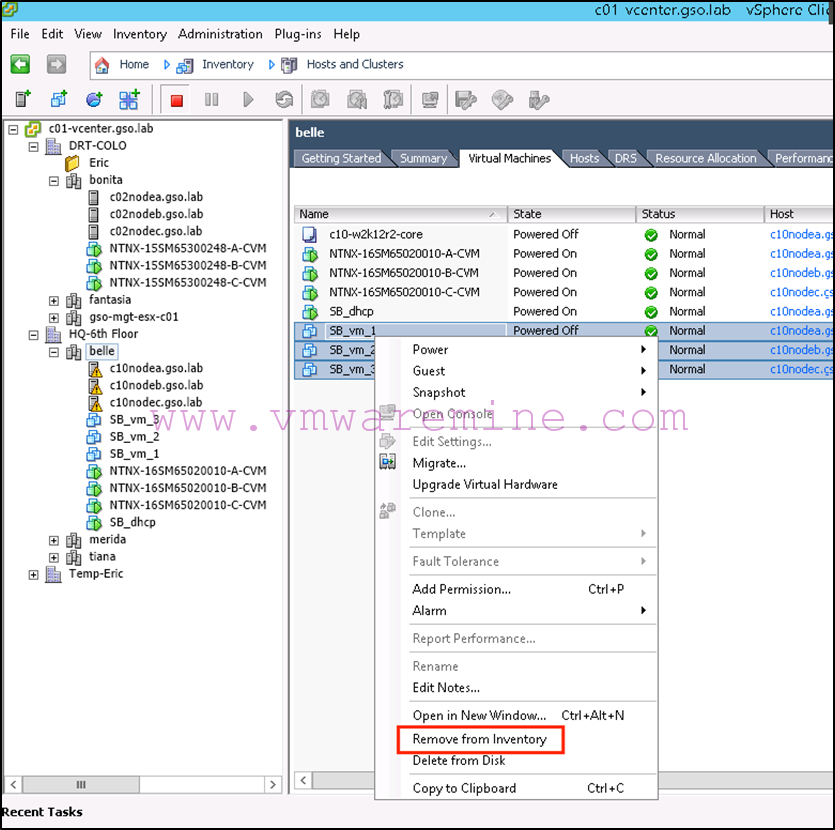Viewport: 835px width, 830px height.
Task: Click the Add Host toolbar icon
Action: 23,99
